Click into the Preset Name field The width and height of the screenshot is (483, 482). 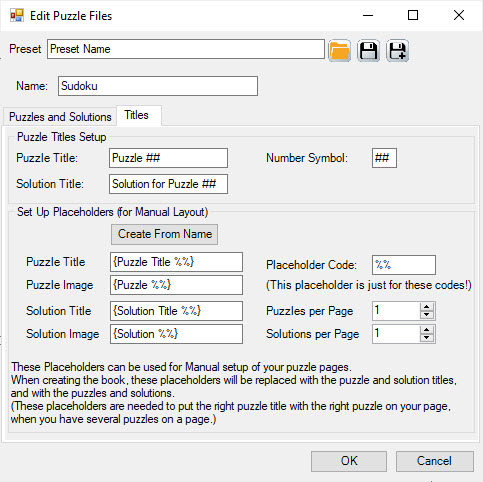tap(186, 49)
